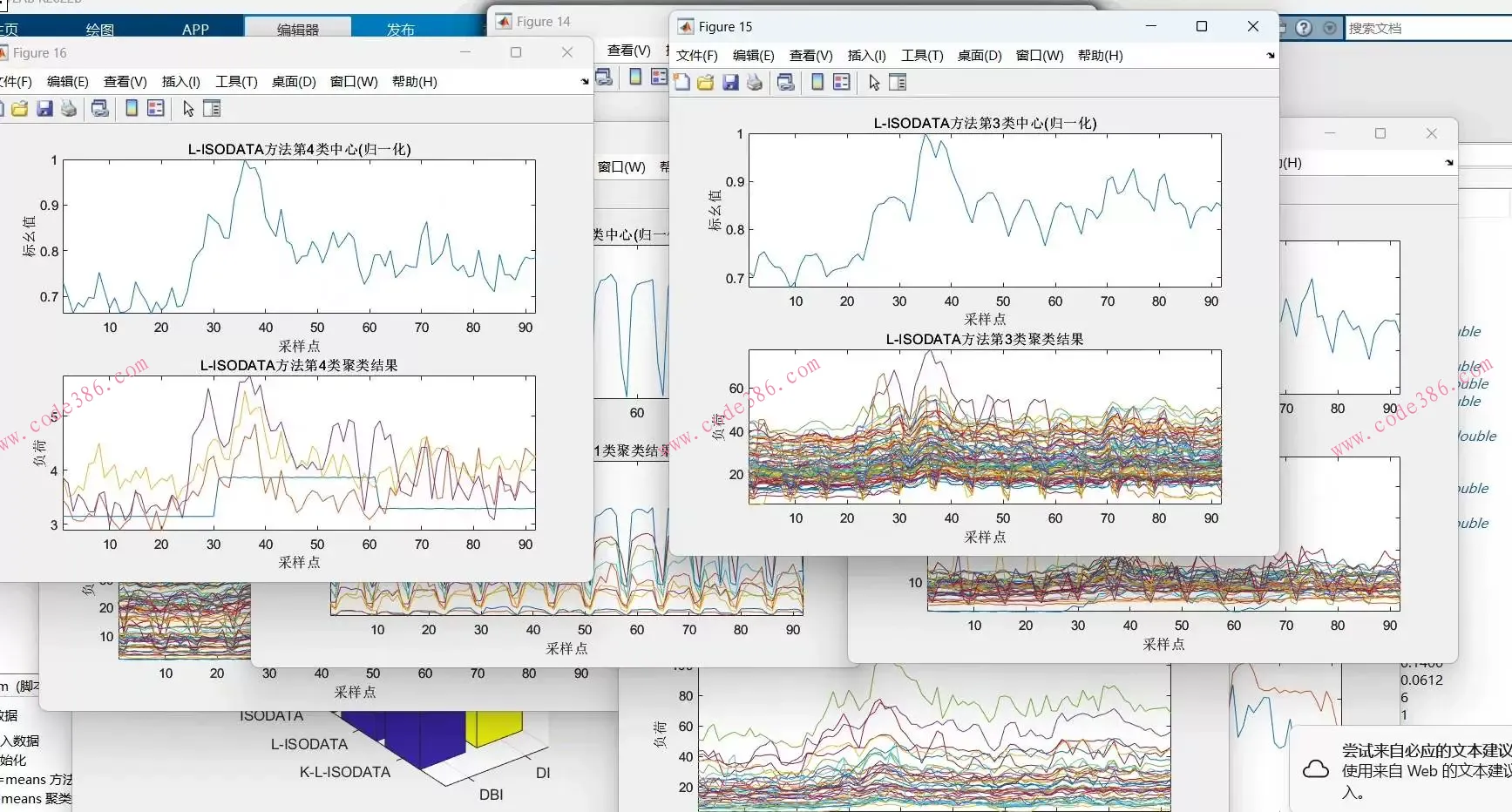Click the dock arrow in Figure 15 menu bar
Screen dimensions: 1512x812
[x=1270, y=56]
